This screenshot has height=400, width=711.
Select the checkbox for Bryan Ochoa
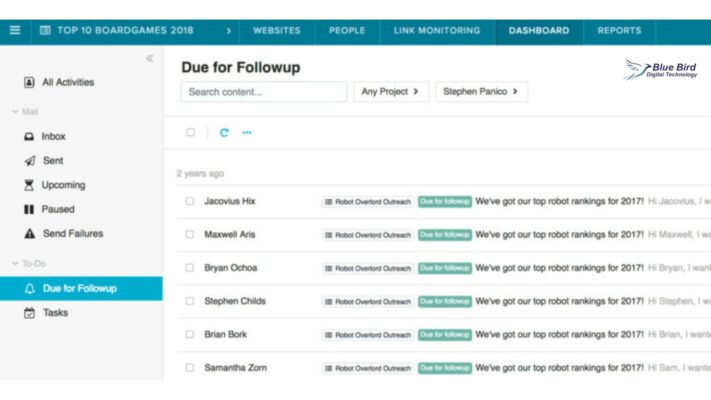click(x=190, y=268)
